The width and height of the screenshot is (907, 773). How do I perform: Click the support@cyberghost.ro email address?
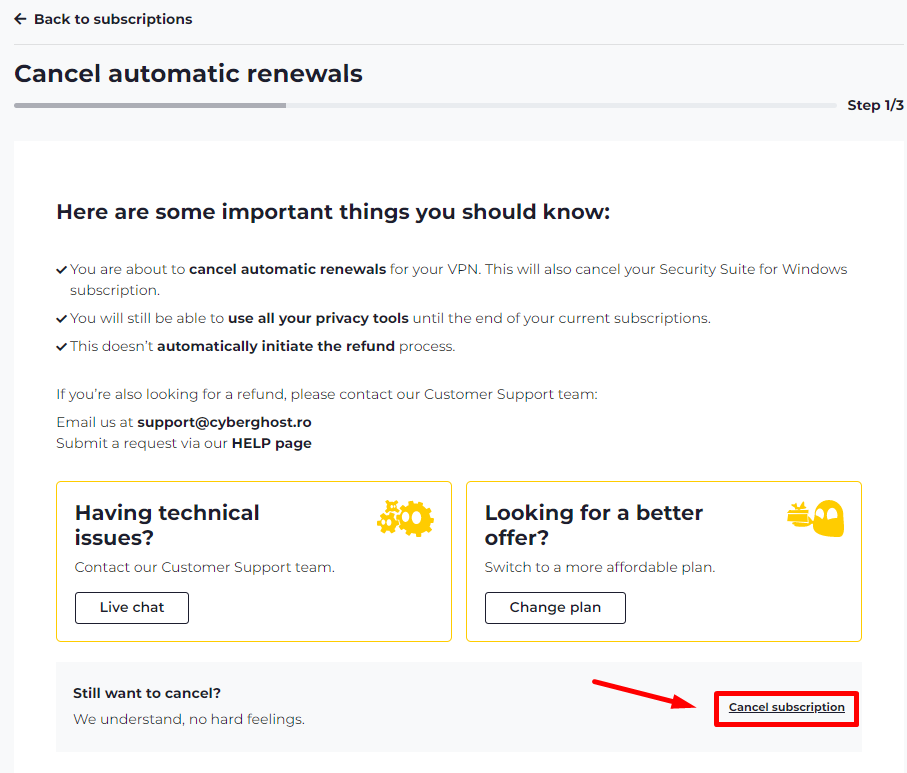[x=224, y=422]
